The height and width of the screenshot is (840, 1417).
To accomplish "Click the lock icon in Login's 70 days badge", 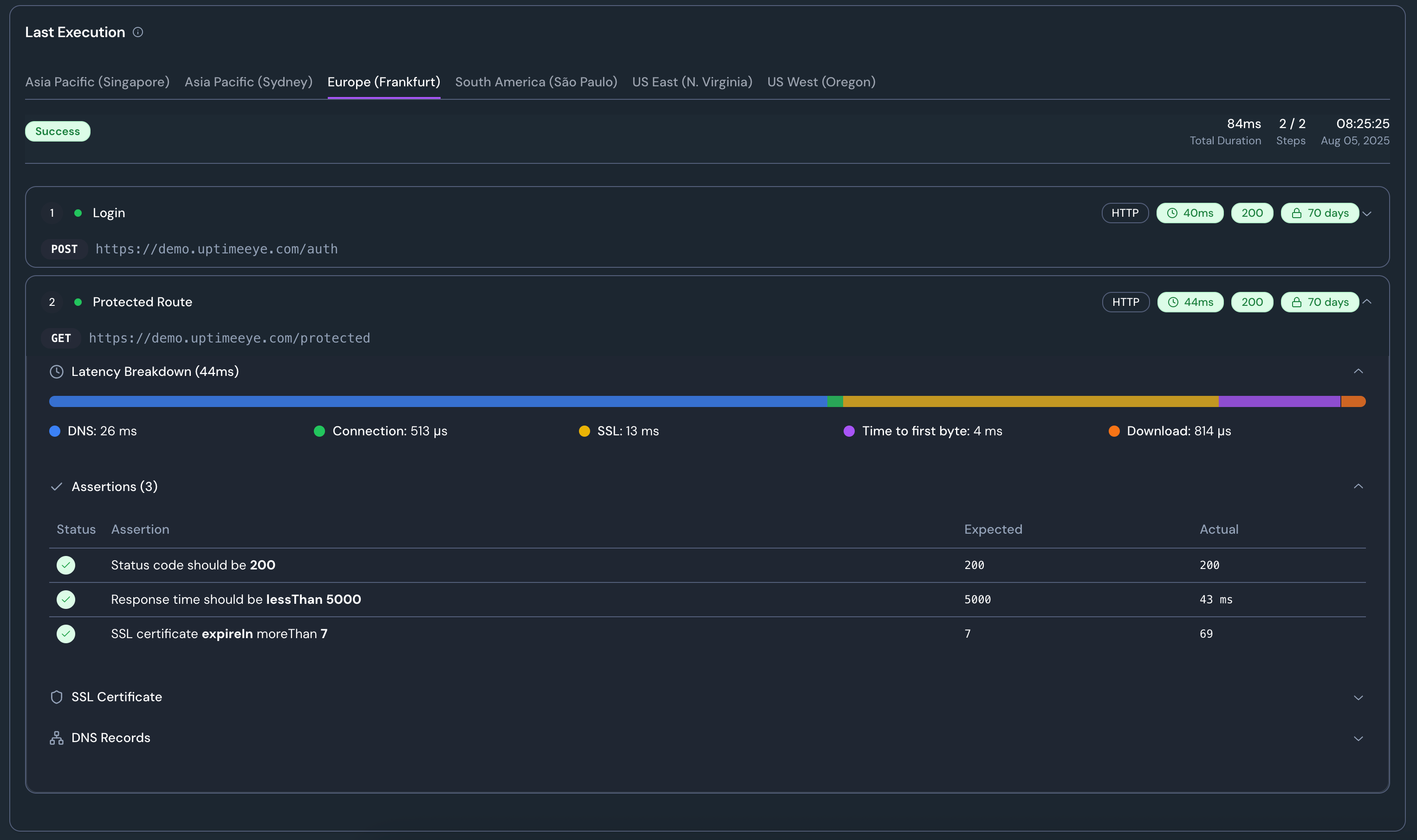I will point(1296,213).
